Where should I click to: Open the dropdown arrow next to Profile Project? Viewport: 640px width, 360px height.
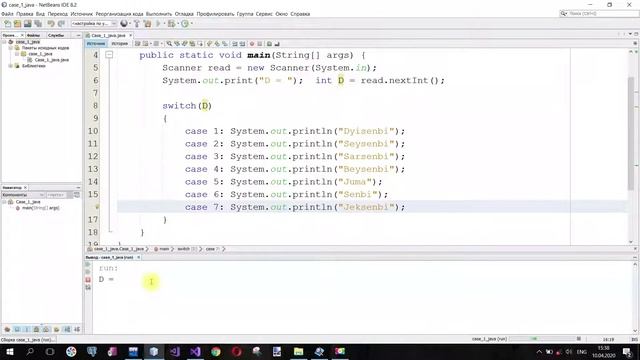pos(191,24)
